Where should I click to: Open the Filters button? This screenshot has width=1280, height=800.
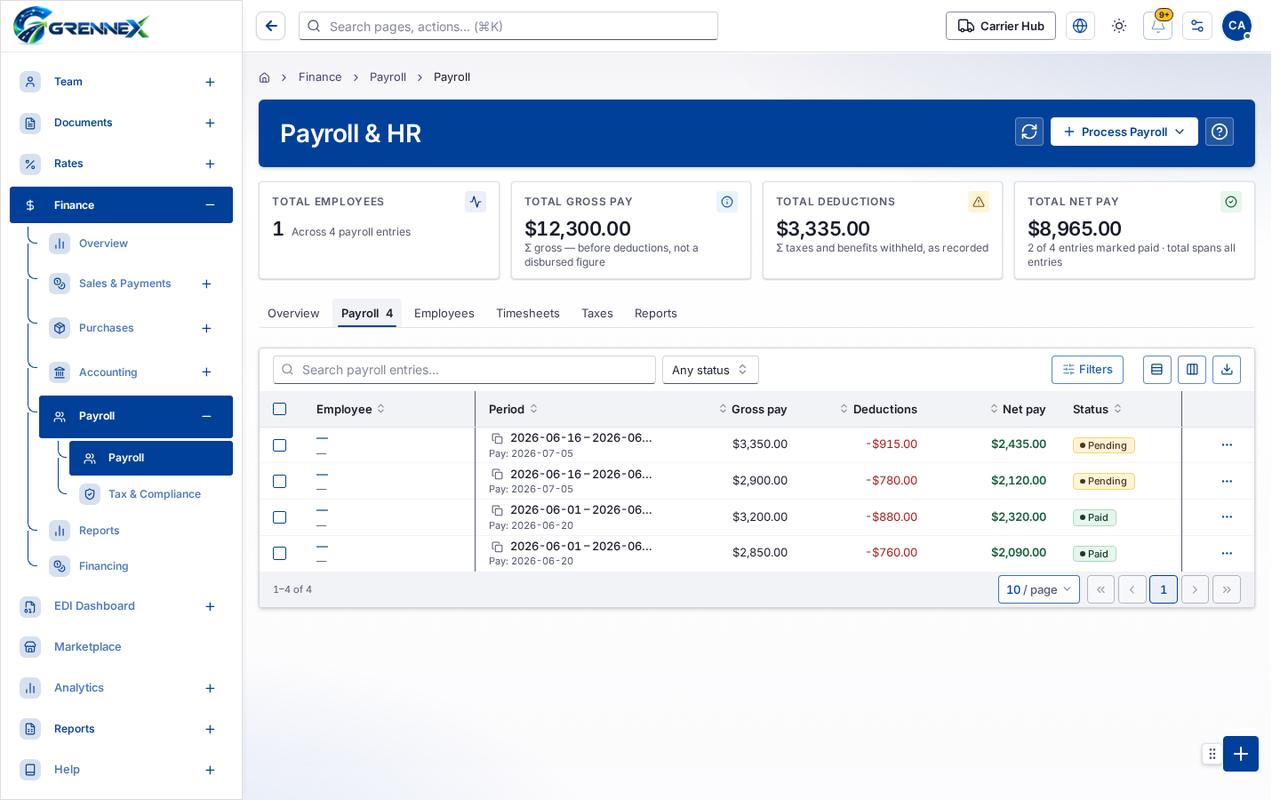tap(1087, 370)
